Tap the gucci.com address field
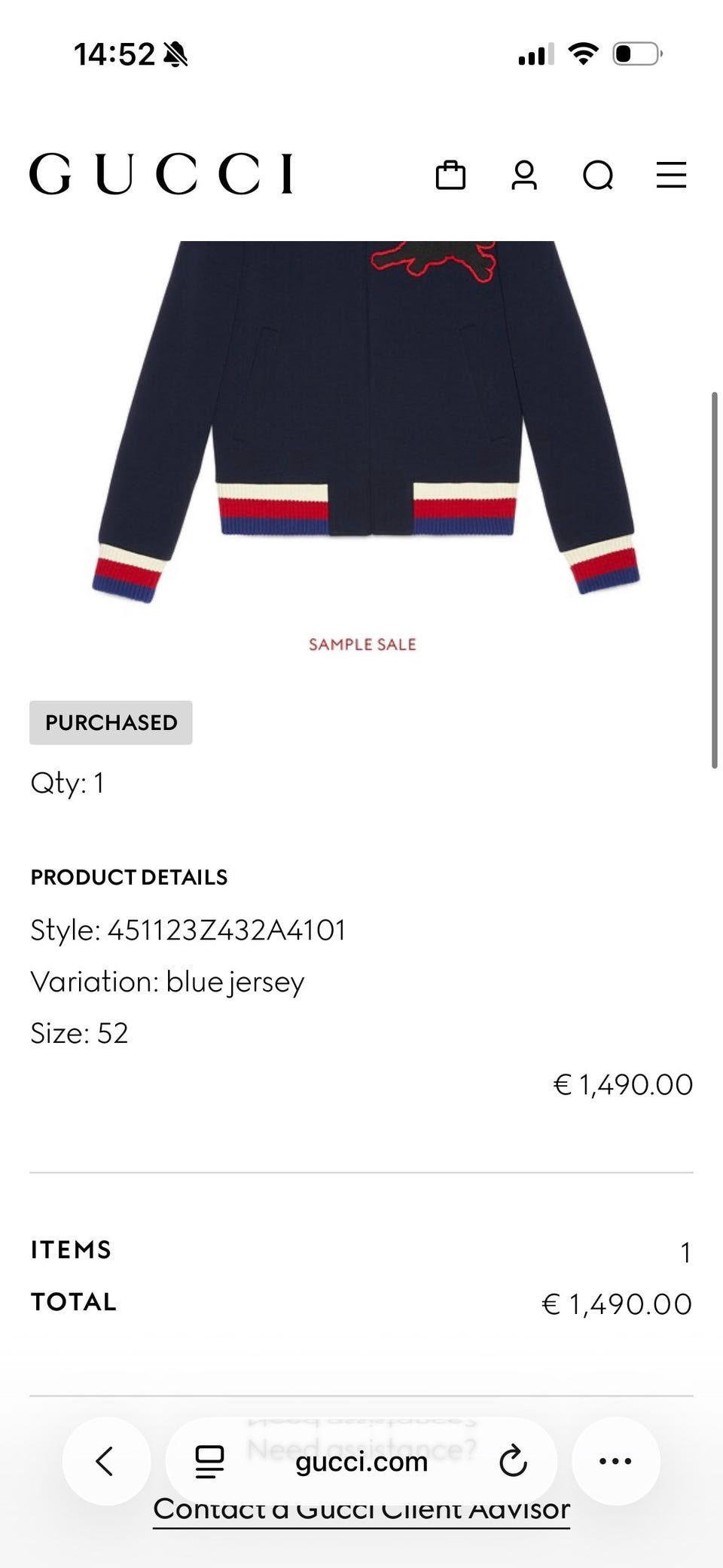The image size is (723, 1568). (361, 1461)
